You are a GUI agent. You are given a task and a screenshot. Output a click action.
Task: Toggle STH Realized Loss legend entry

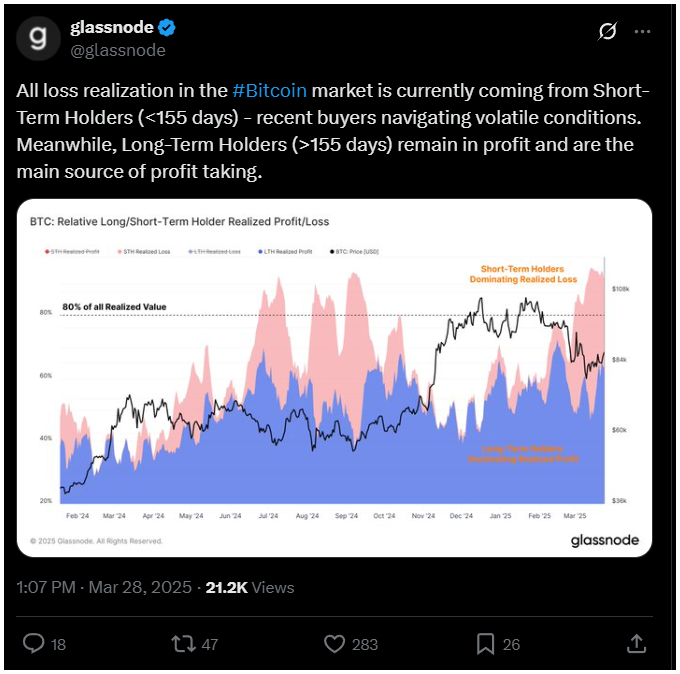144,252
